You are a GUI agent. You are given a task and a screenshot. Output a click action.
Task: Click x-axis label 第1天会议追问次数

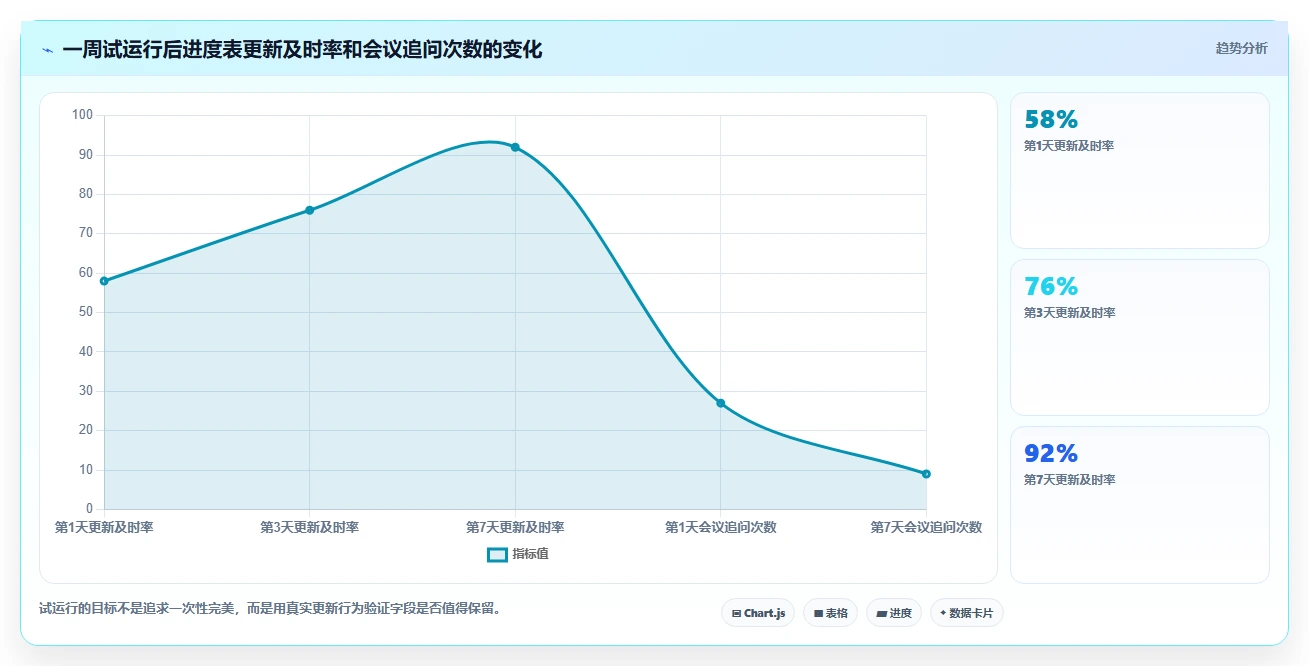point(721,527)
